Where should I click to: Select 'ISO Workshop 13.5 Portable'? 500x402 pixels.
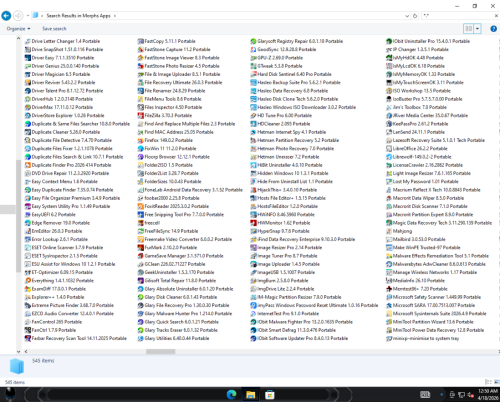click(418, 91)
